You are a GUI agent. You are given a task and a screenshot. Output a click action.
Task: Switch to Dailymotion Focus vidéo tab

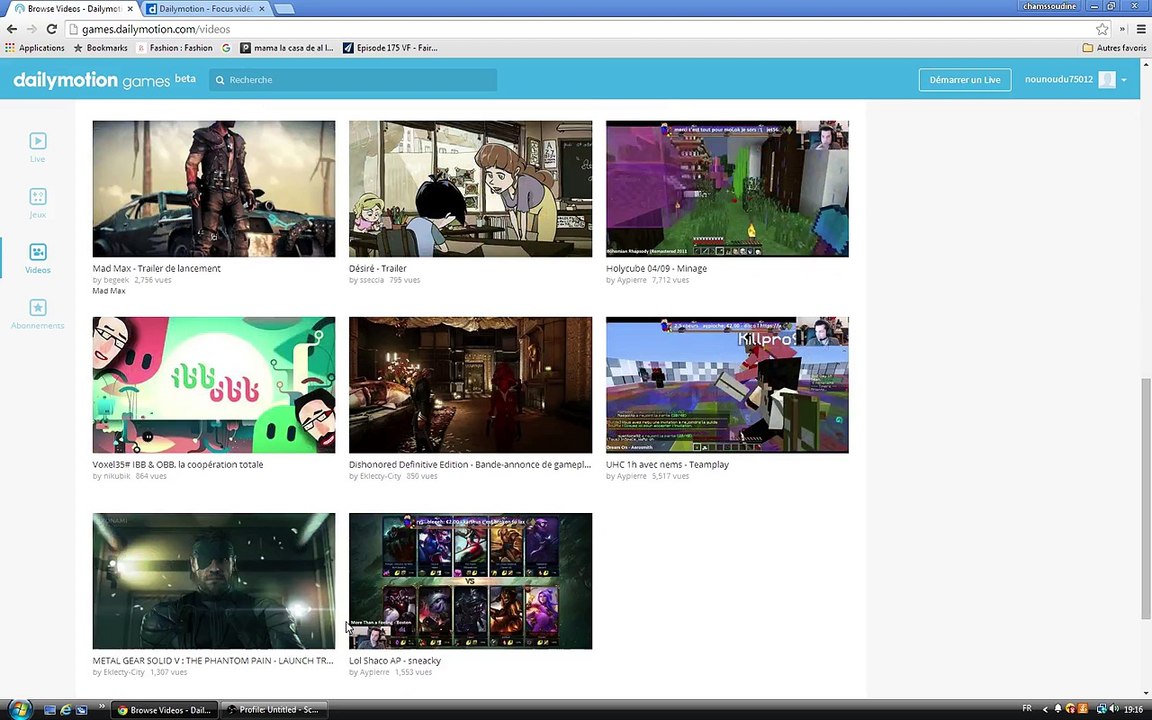coord(206,9)
